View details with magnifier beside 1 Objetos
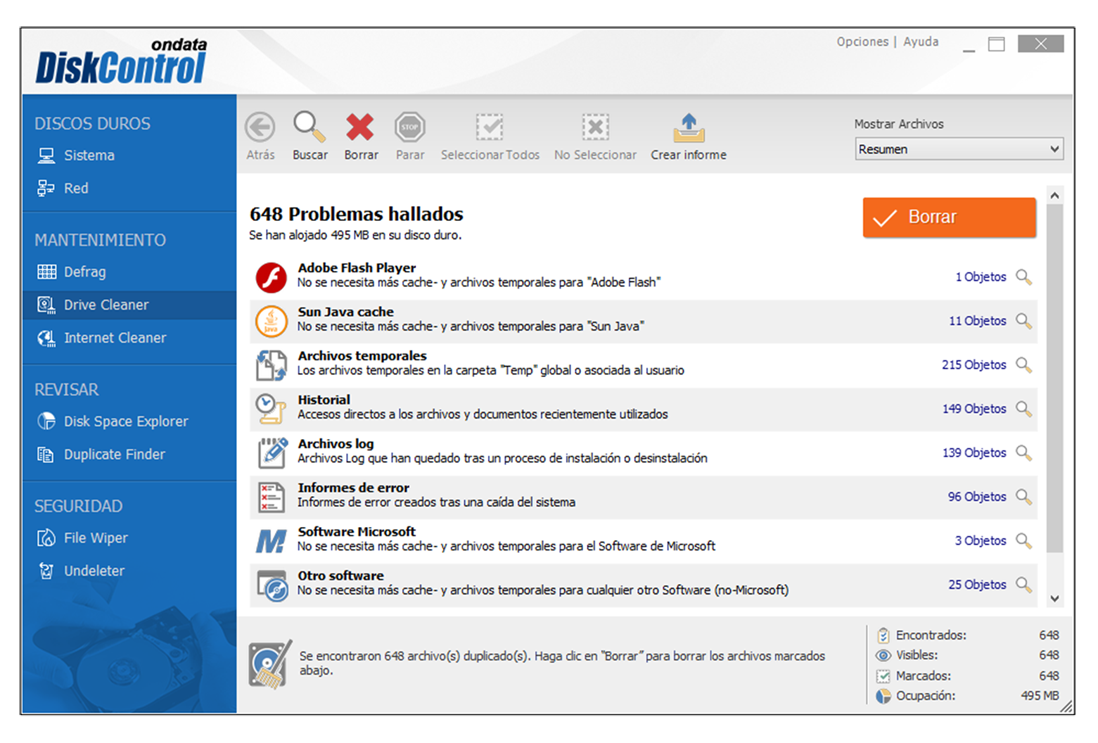Viewport: 1098px width, 743px height. 1024,277
